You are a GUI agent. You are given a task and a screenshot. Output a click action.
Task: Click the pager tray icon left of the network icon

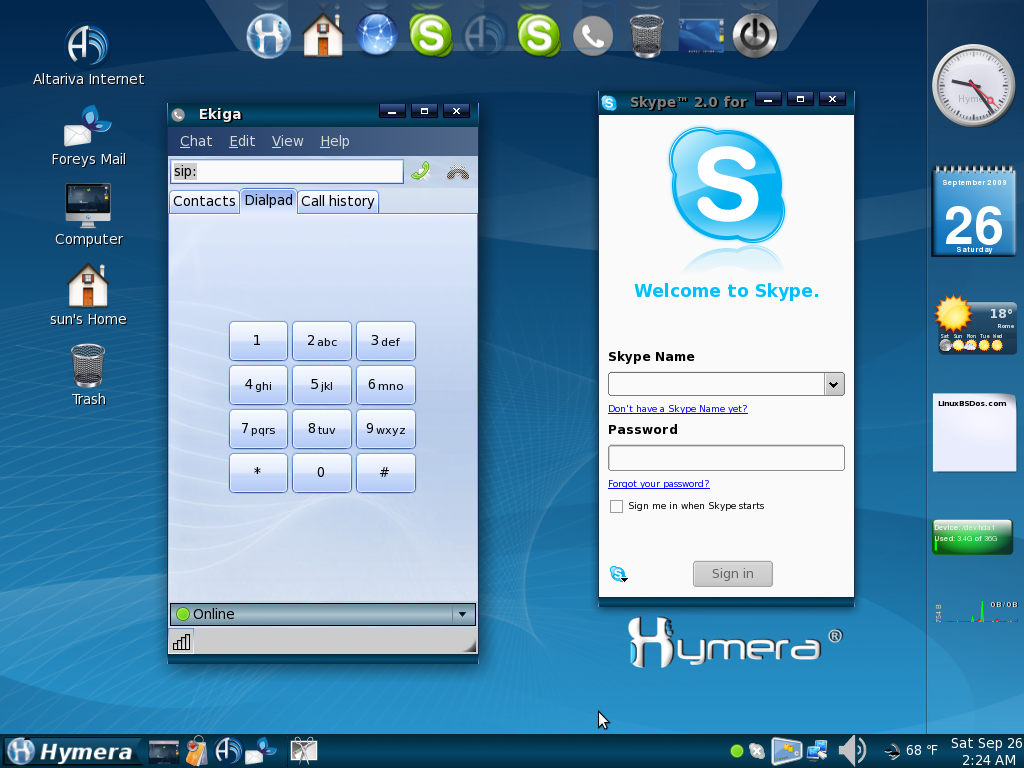pos(786,751)
